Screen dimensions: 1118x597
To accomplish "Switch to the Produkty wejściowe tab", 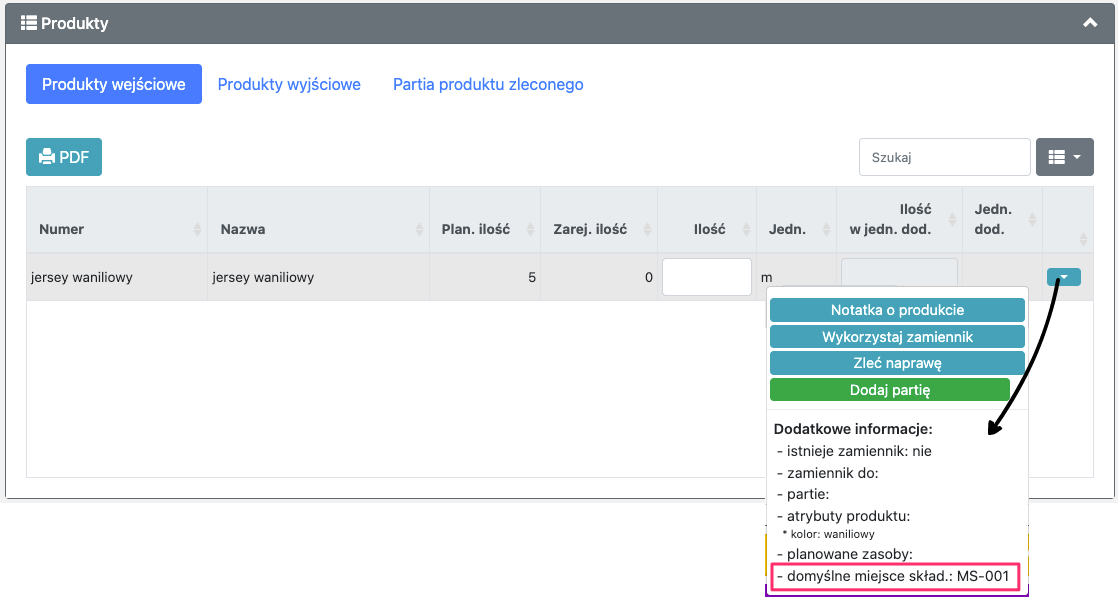I will click(114, 84).
